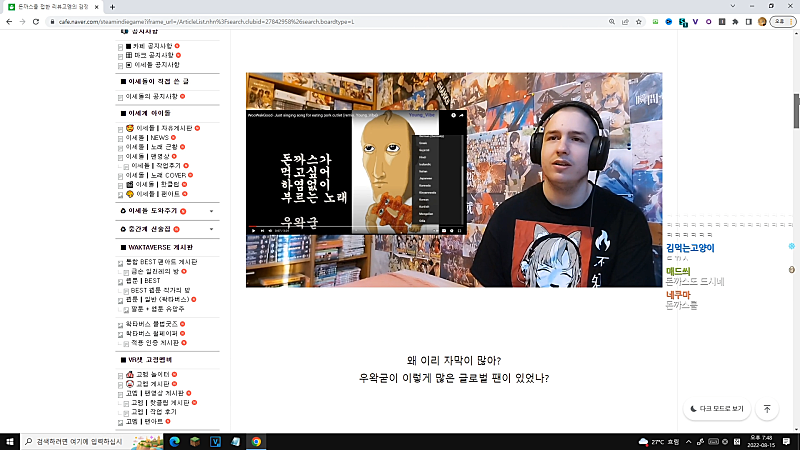This screenshot has width=800, height=450.
Task: Expand the 중간계 선술집 section arrow
Action: [211, 230]
